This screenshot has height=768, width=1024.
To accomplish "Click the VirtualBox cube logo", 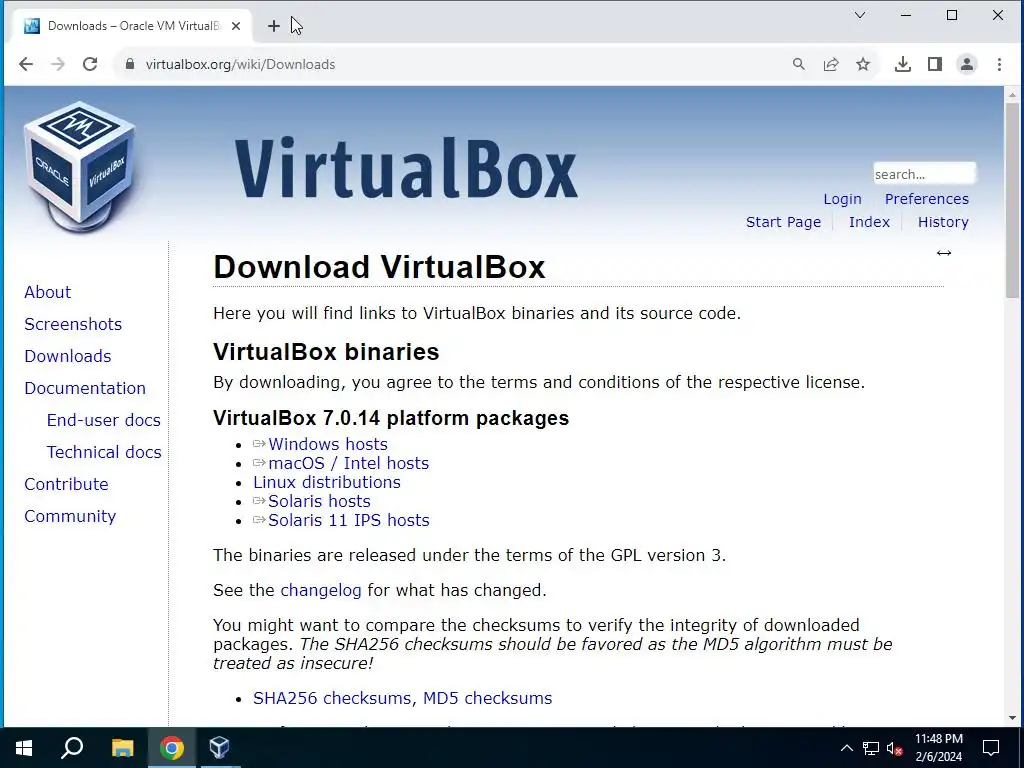I will tap(80, 167).
